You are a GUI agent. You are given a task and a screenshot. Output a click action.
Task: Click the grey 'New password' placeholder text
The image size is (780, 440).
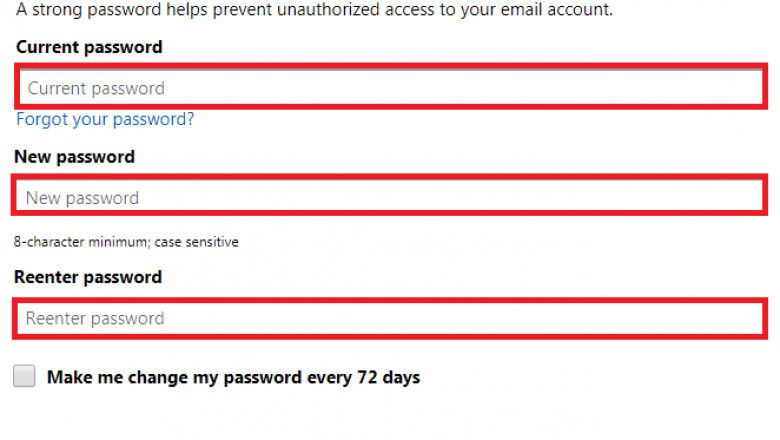(x=82, y=197)
